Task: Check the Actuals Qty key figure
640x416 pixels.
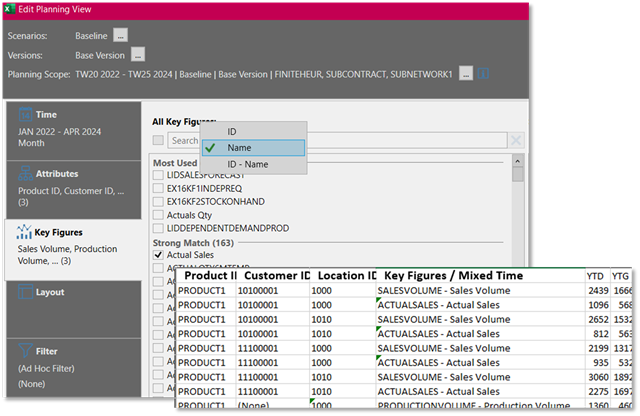Action: point(158,215)
